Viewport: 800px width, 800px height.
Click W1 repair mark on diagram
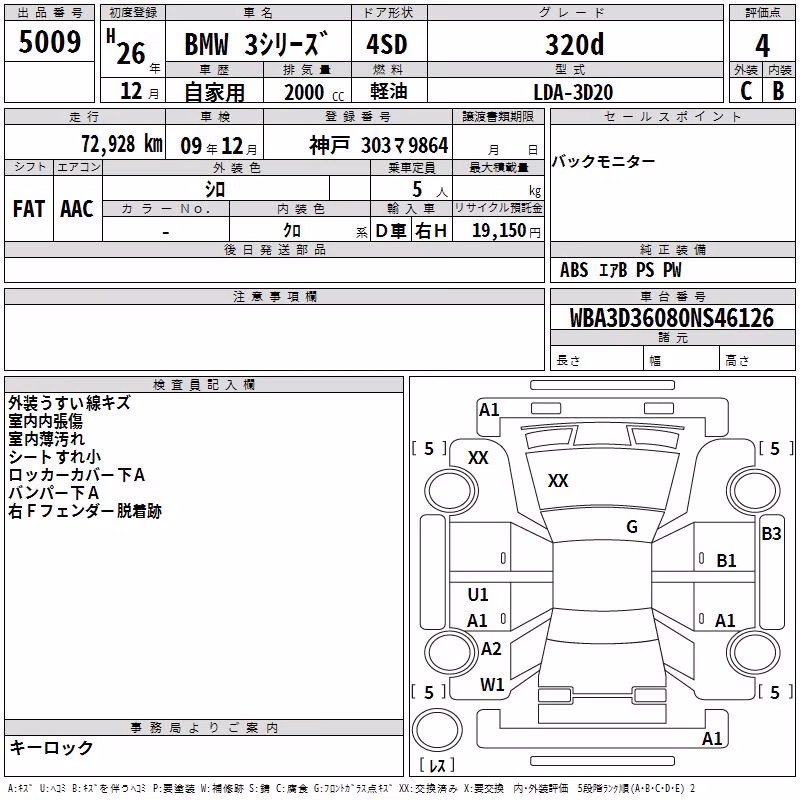pos(492,685)
